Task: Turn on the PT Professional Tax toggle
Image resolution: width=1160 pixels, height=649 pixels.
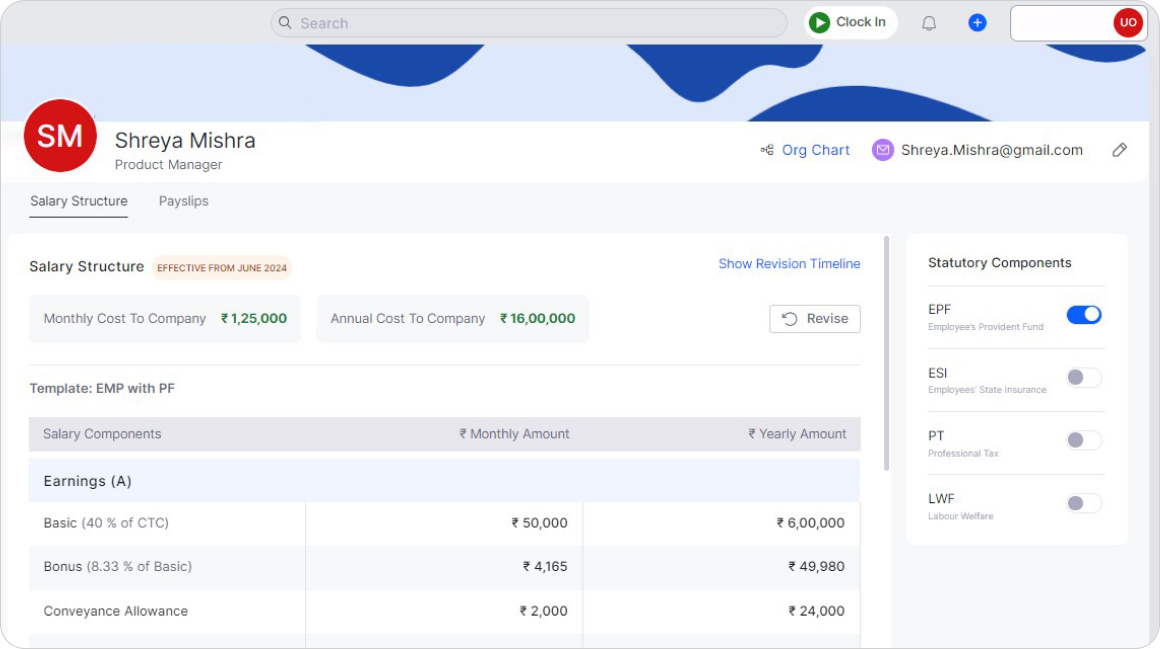Action: click(1084, 440)
